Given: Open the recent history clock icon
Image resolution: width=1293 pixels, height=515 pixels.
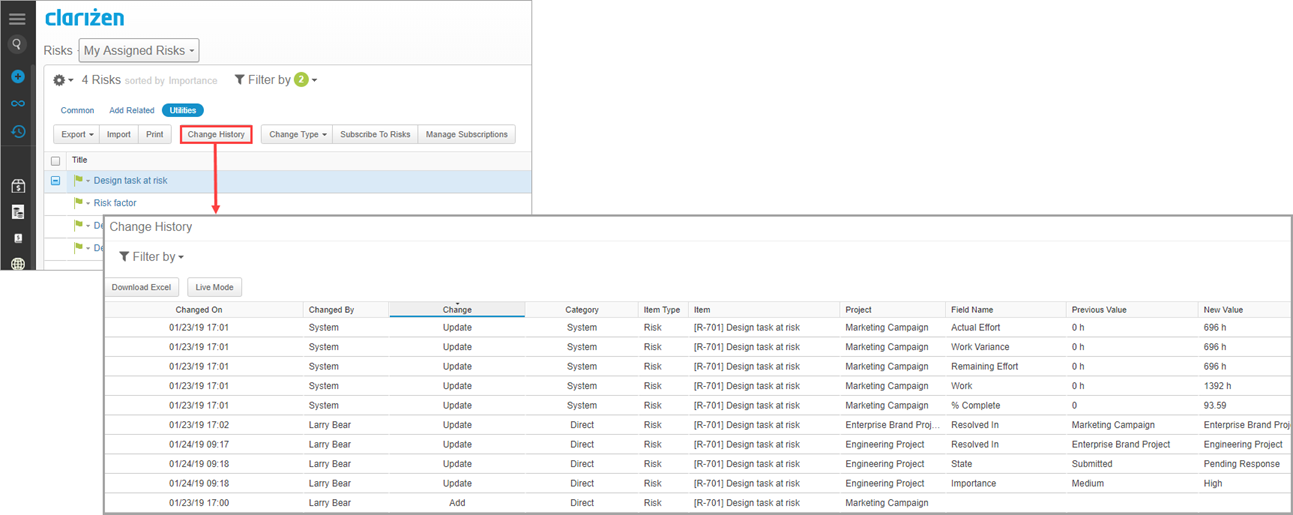Looking at the screenshot, I should (x=17, y=131).
